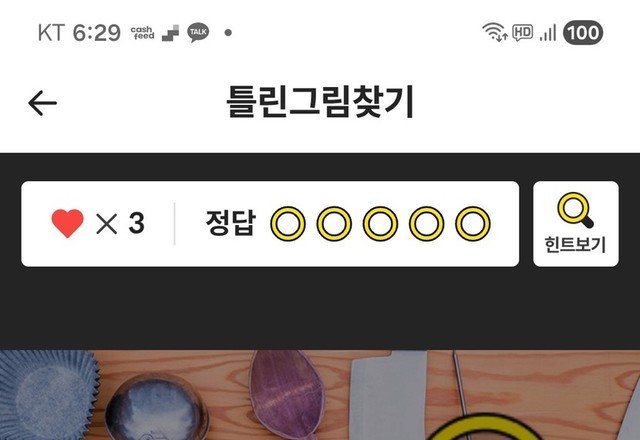Tap the cash feed status icon

tap(142, 33)
